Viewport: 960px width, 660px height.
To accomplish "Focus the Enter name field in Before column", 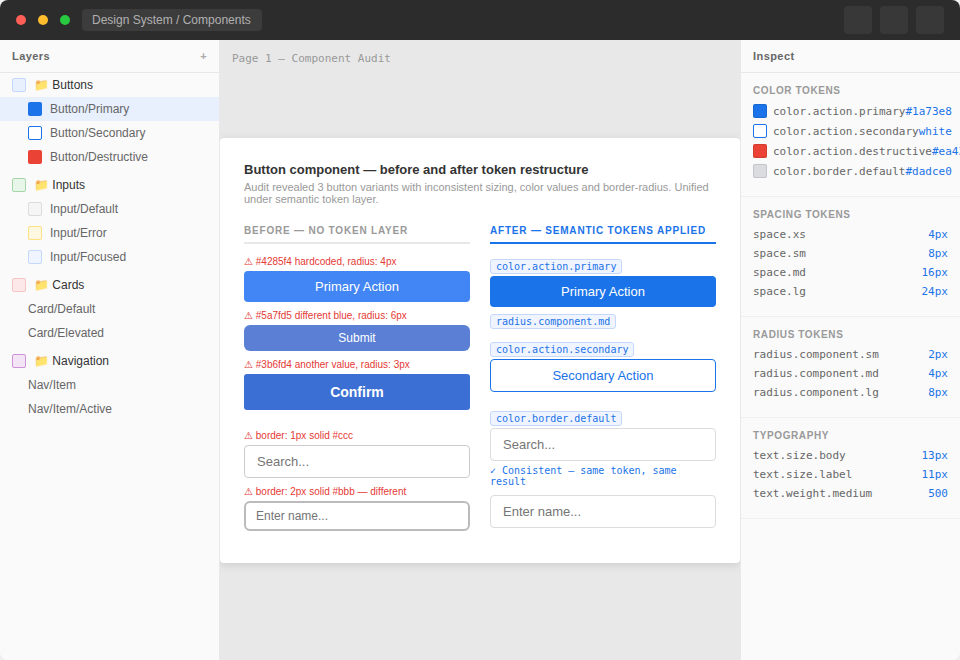I will point(357,516).
